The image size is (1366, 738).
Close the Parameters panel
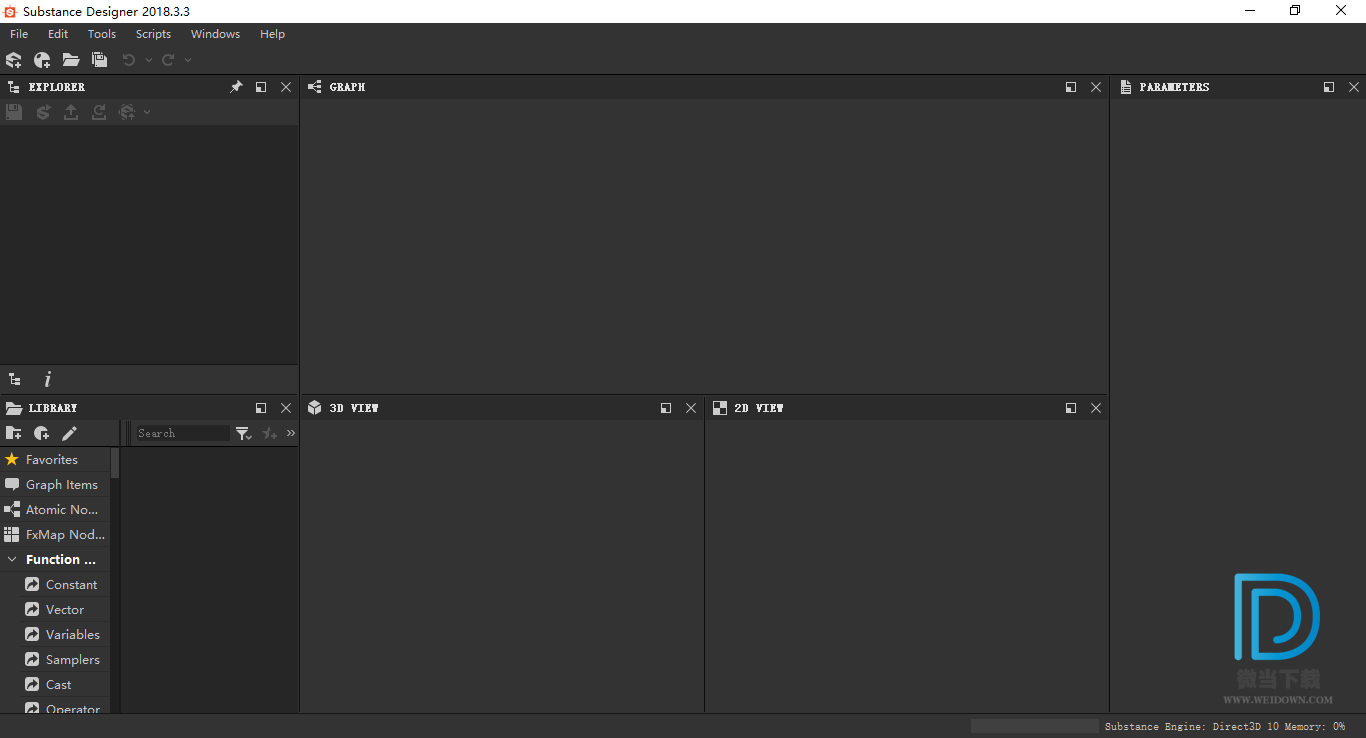point(1354,87)
